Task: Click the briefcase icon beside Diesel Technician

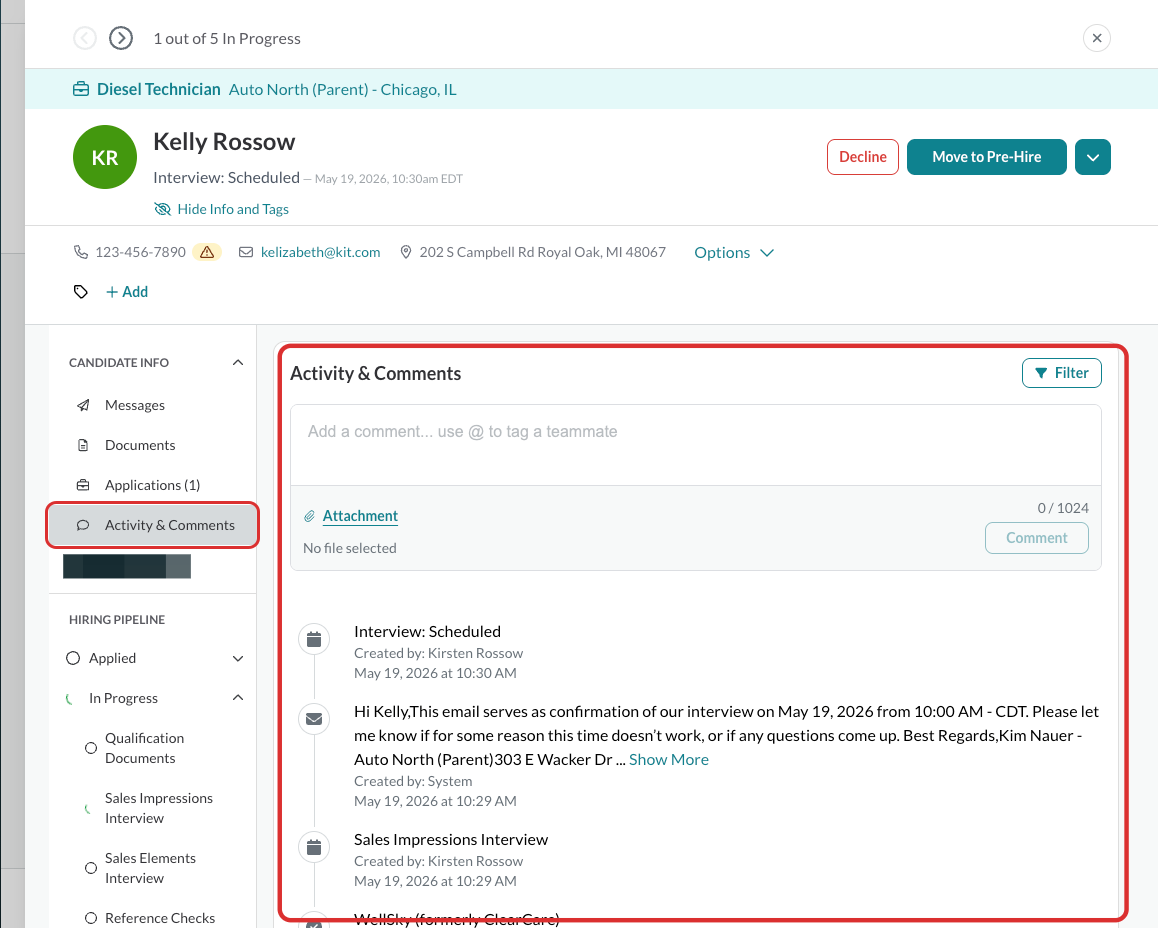Action: (x=81, y=89)
